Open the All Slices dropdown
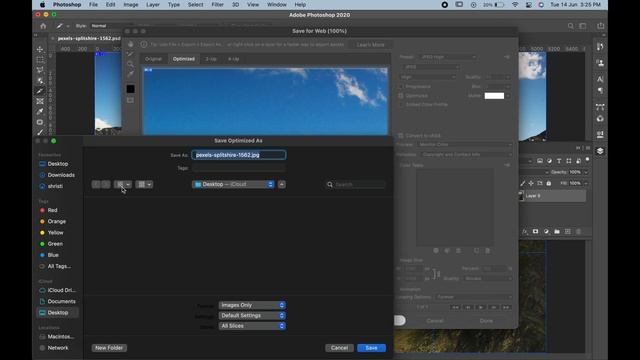The height and width of the screenshot is (360, 640). (252, 326)
